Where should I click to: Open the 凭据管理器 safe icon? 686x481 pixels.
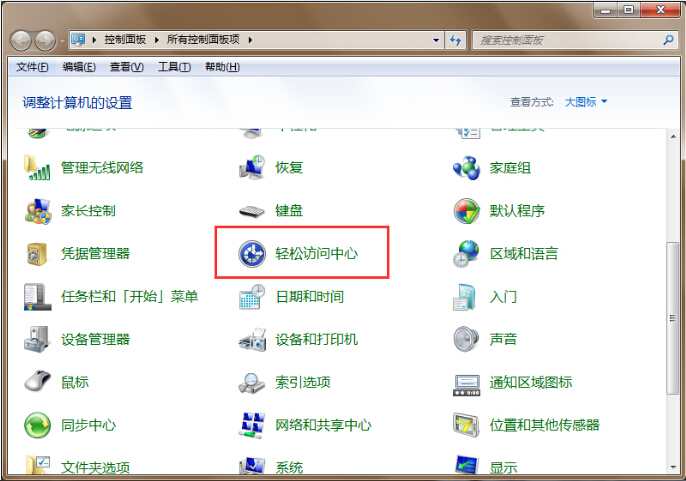coord(38,254)
